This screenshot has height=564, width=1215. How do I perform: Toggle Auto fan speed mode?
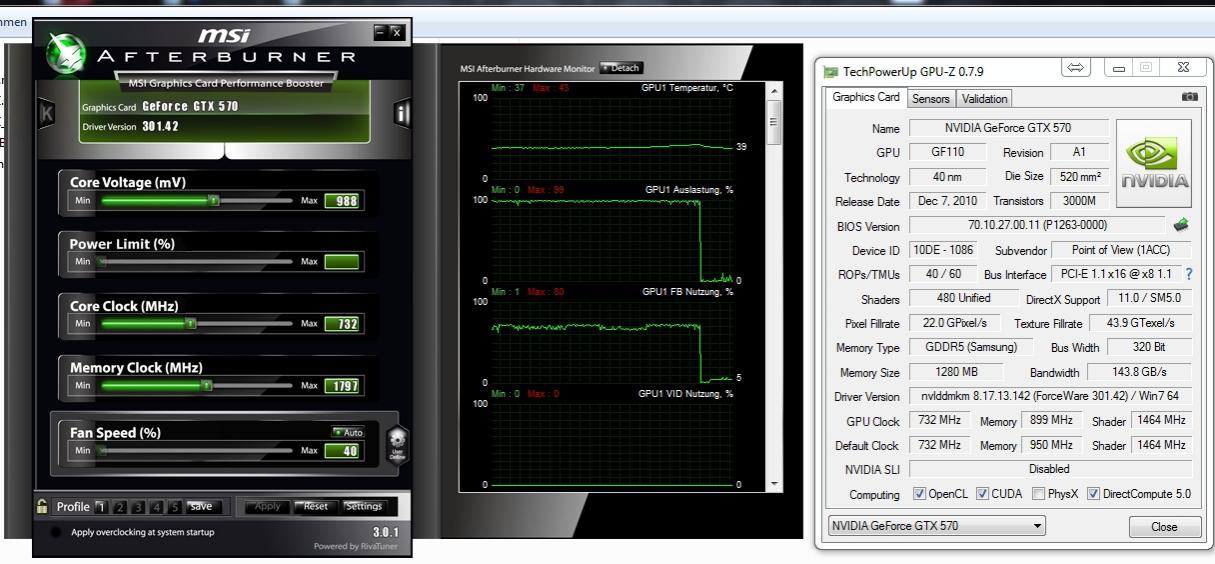tap(347, 433)
